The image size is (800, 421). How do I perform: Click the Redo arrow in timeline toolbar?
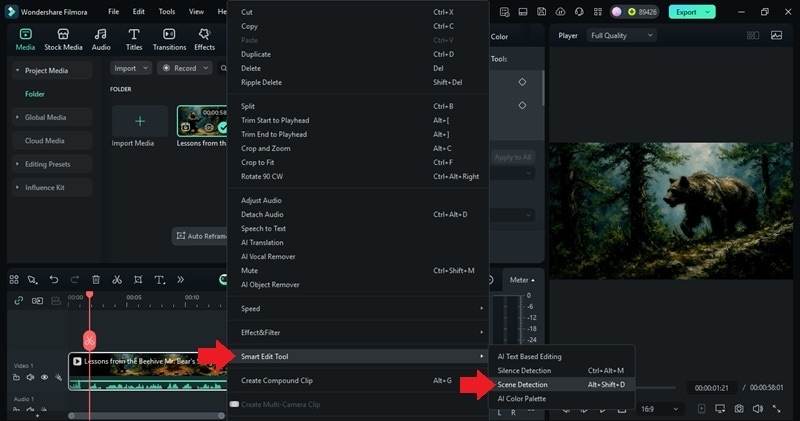tap(75, 280)
